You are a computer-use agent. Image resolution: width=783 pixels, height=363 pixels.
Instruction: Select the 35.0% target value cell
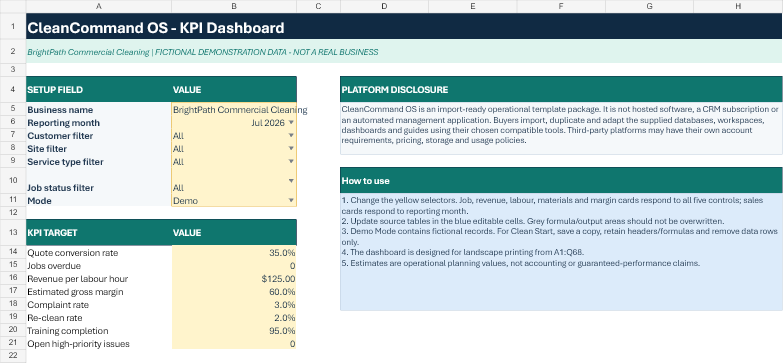pyautogui.click(x=234, y=253)
